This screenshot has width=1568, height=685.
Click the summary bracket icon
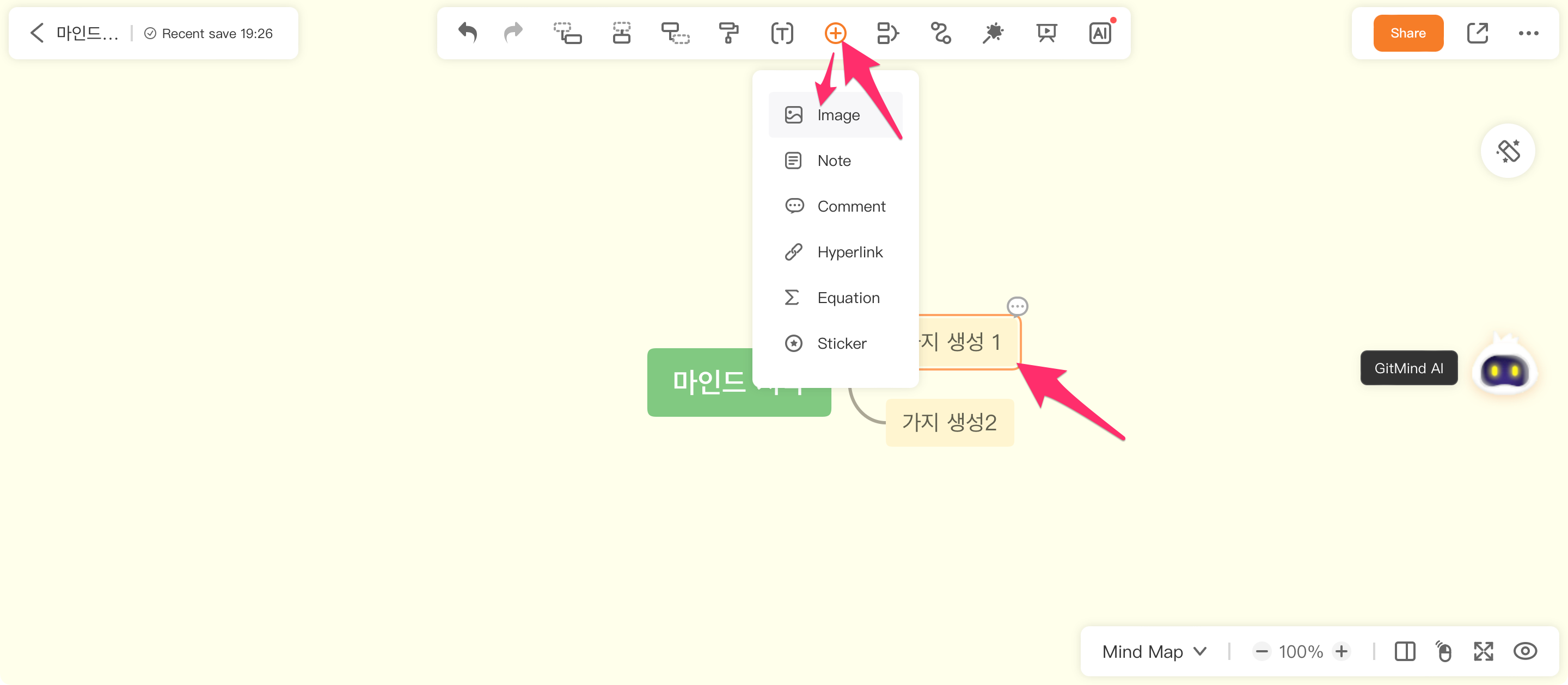887,33
